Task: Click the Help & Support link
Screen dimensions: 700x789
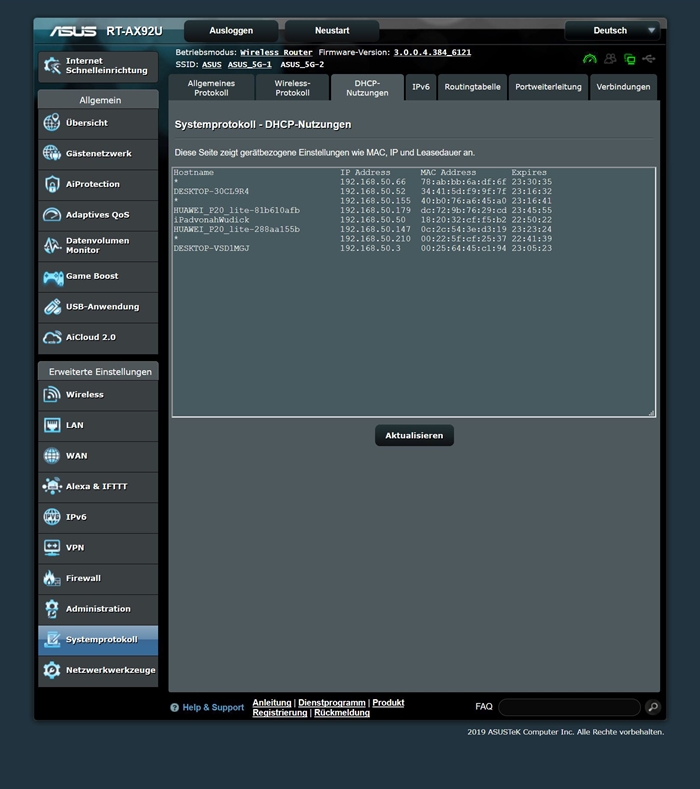Action: click(213, 707)
